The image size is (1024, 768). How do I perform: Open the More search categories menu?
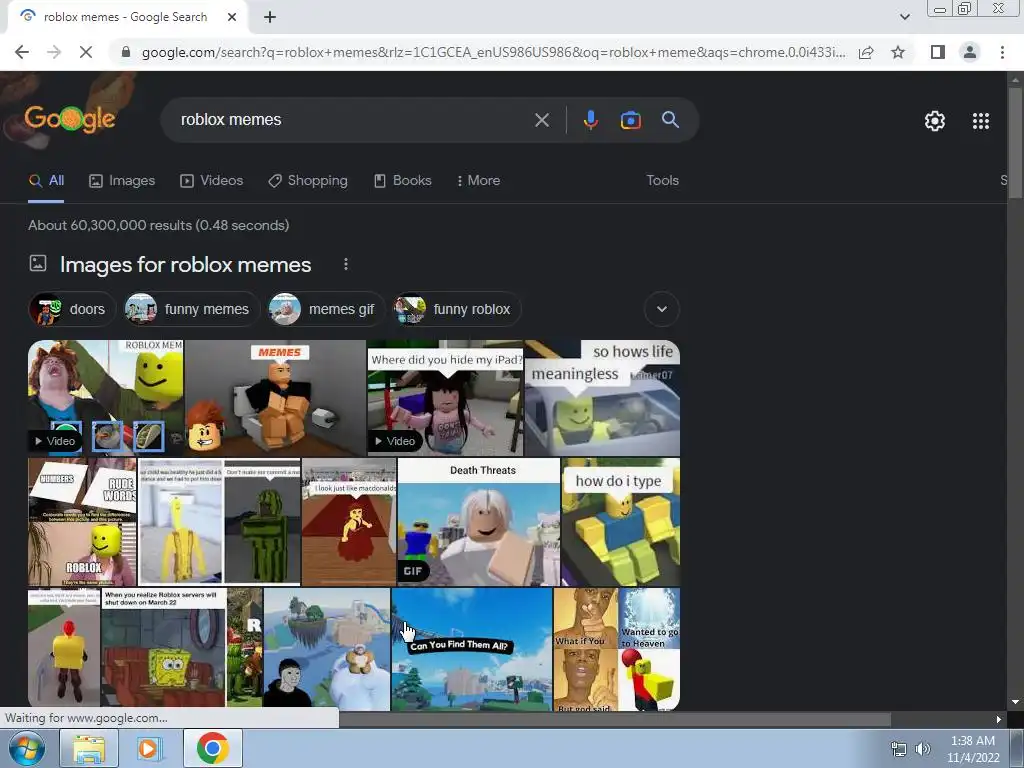(479, 181)
